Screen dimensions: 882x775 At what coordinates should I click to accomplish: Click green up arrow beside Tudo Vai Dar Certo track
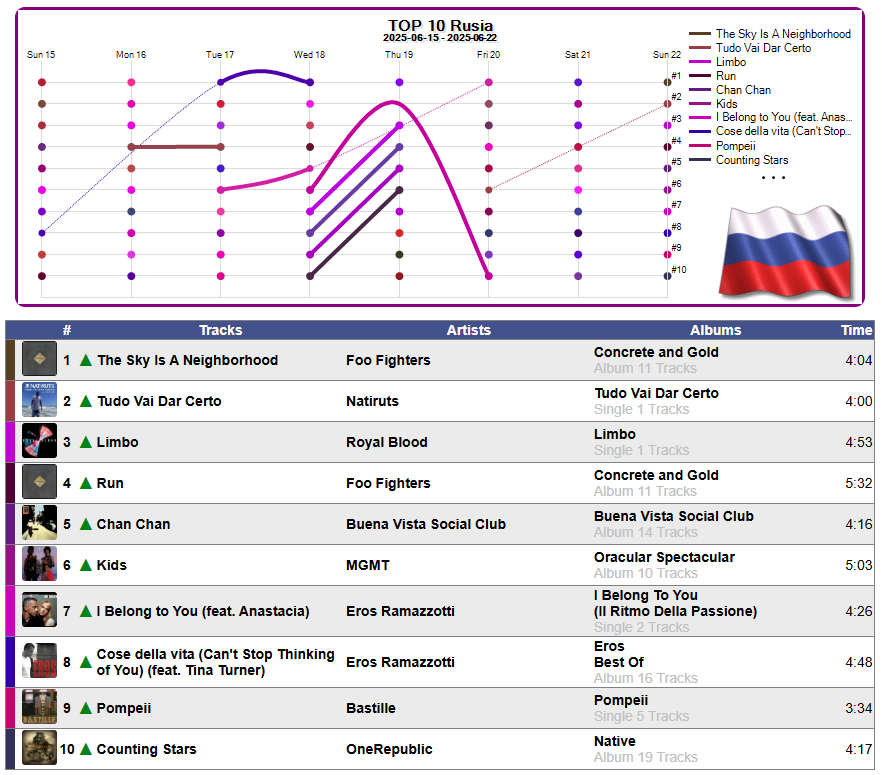(86, 401)
